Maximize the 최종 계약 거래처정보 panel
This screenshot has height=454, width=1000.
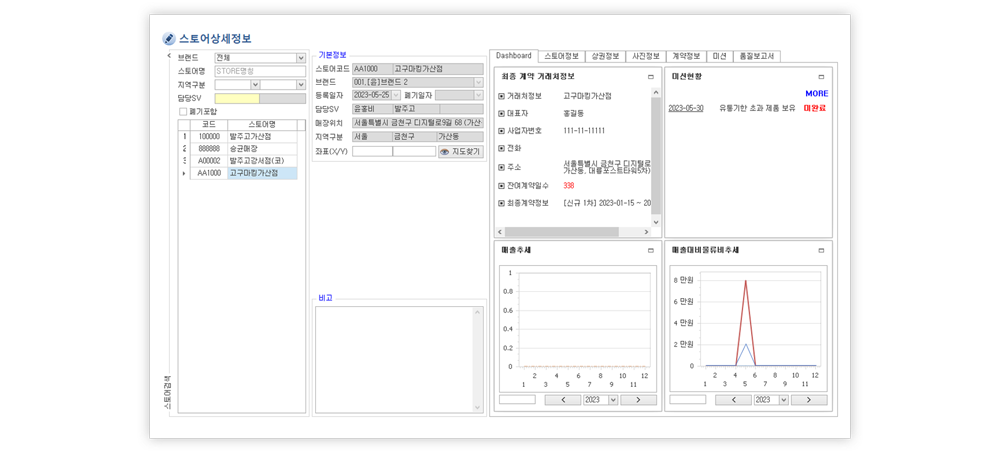coord(651,77)
